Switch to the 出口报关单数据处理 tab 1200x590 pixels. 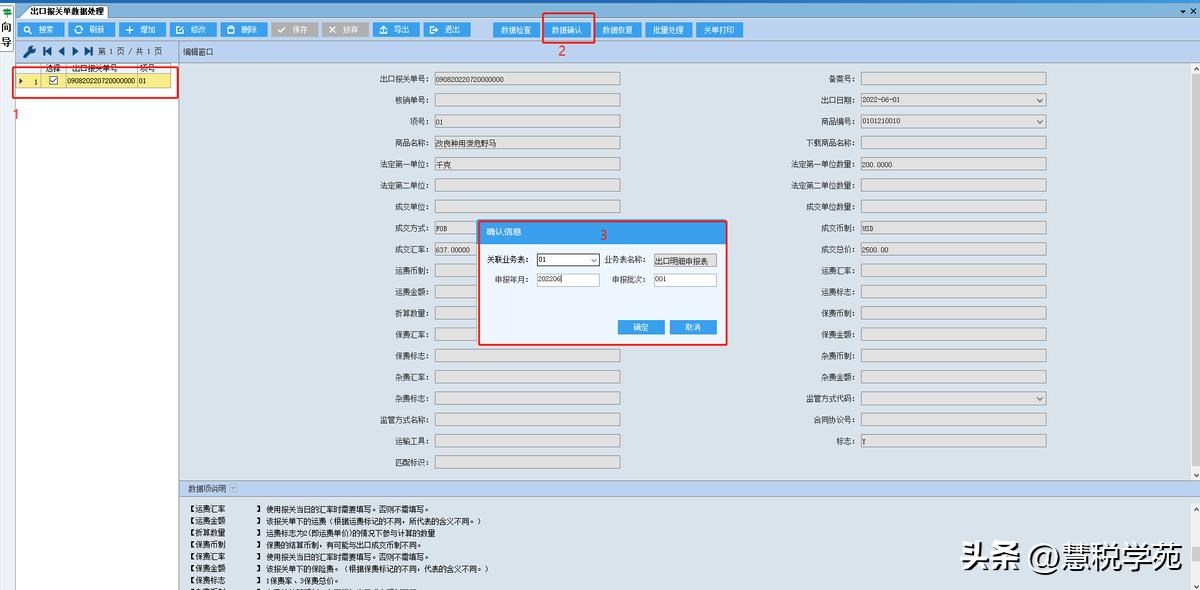tap(67, 11)
